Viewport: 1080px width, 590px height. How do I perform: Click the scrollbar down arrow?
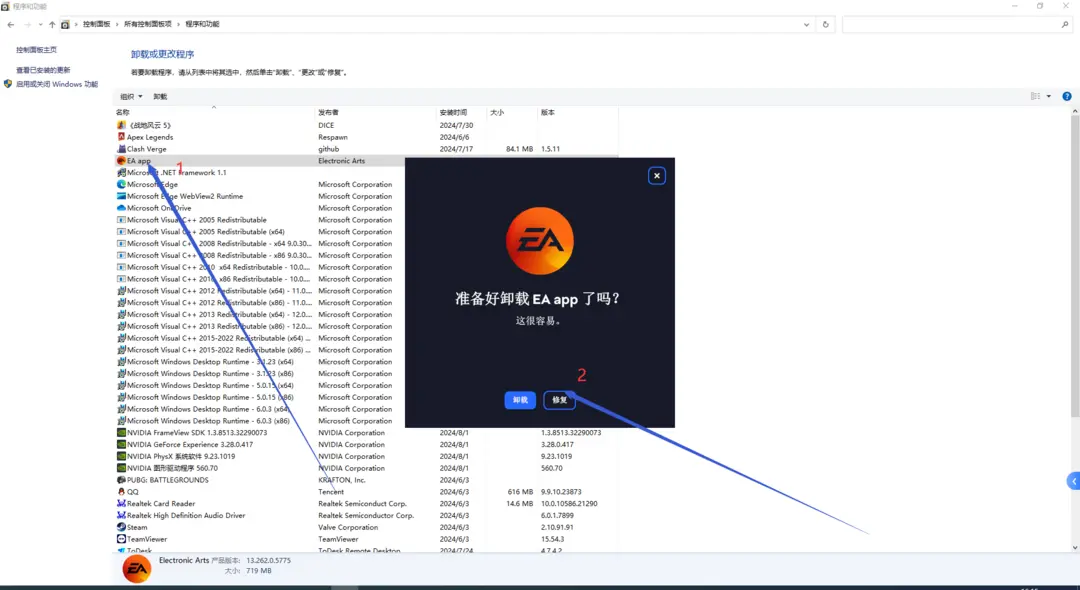point(1075,548)
